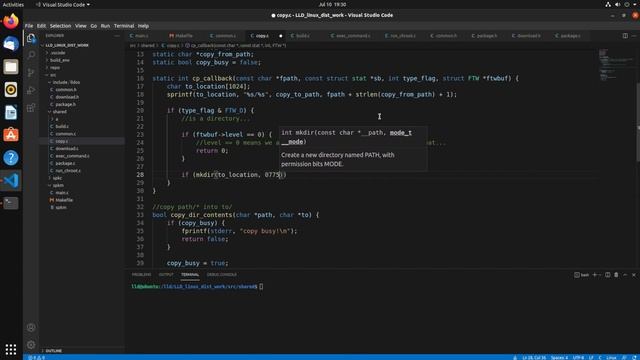Switch to the DEBUG CONSOLE panel tab
Image resolution: width=640 pixels, height=360 pixels.
click(x=222, y=275)
